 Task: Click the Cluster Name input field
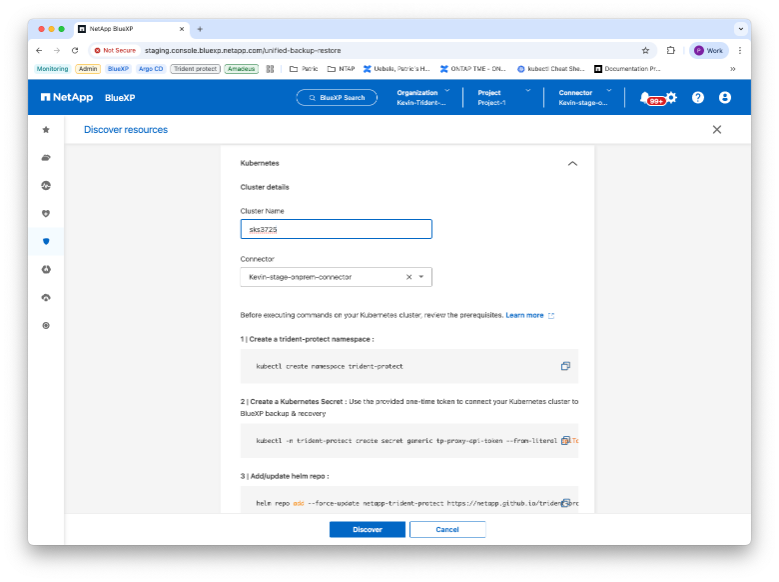tap(336, 229)
